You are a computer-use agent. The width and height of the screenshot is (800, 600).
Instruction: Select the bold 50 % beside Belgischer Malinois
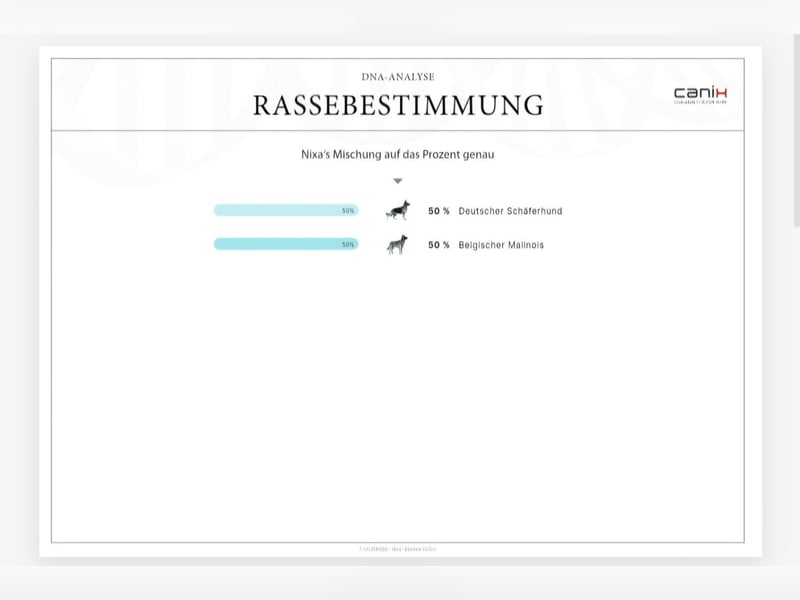tap(439, 245)
